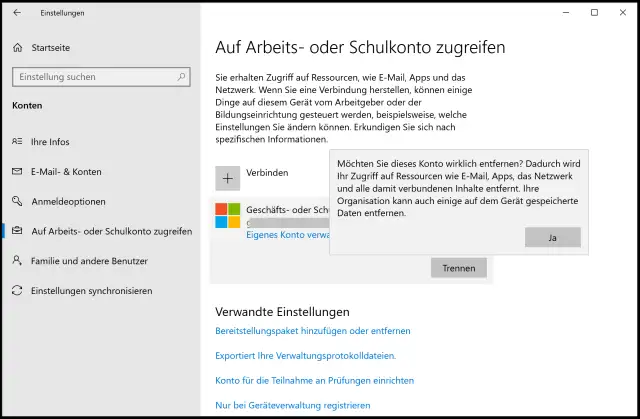This screenshot has height=419, width=640.
Task: Click Nur bei Geräteverwaltung registrieren link
Action: [293, 405]
